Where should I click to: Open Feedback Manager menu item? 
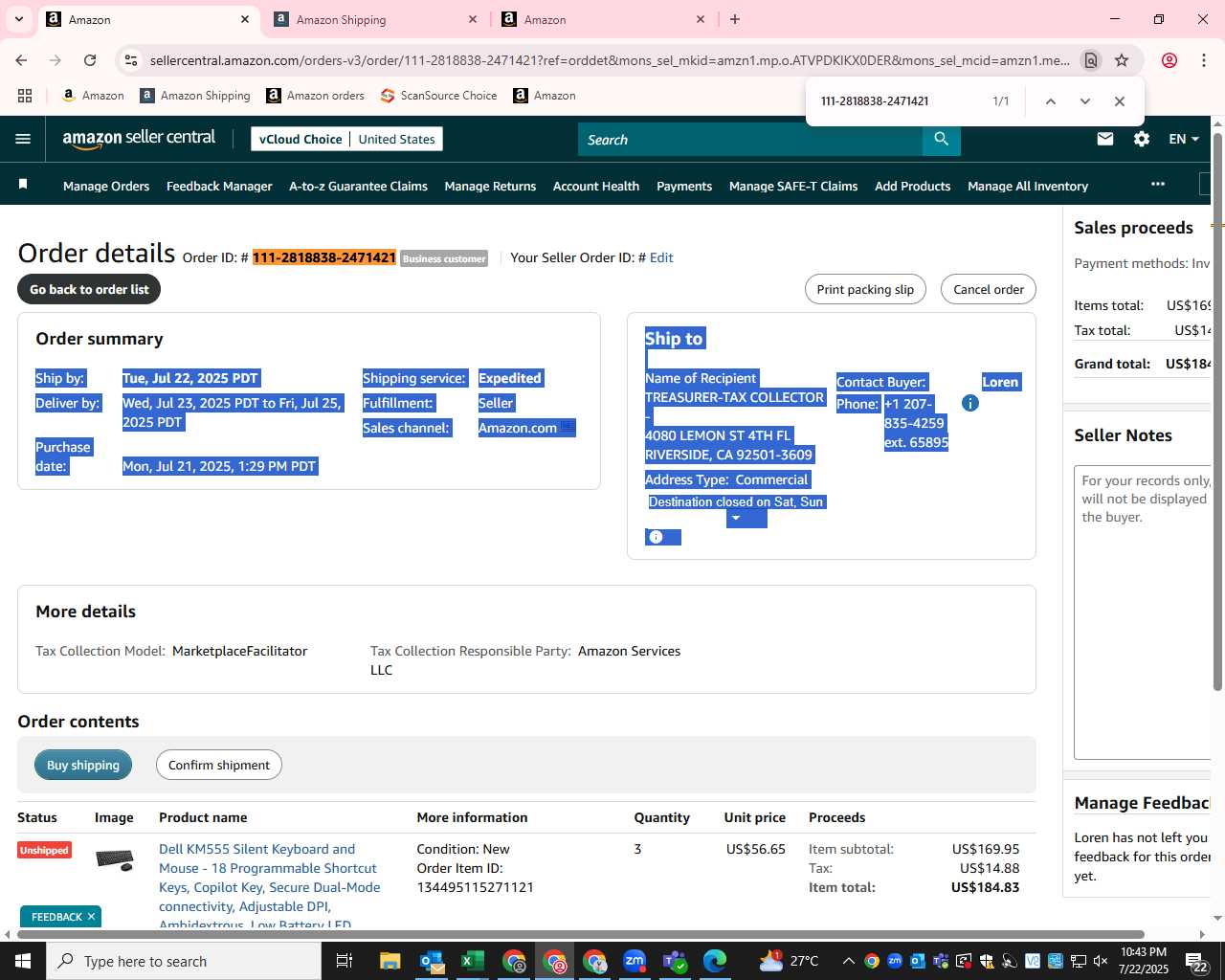(219, 186)
